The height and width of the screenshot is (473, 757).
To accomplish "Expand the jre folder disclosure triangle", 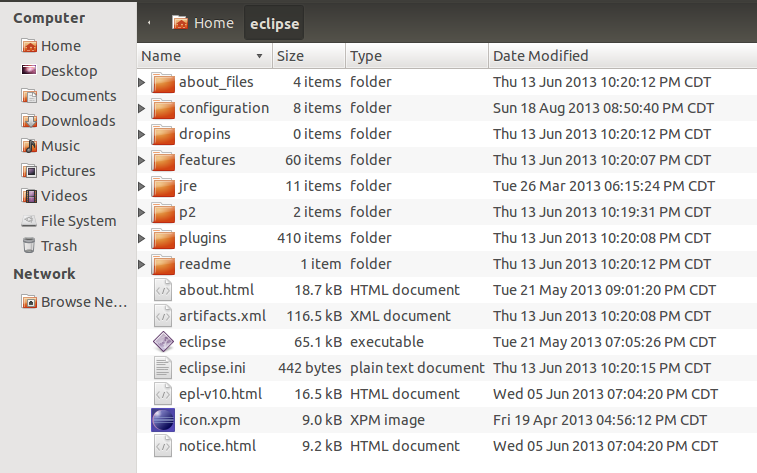I will pyautogui.click(x=142, y=186).
